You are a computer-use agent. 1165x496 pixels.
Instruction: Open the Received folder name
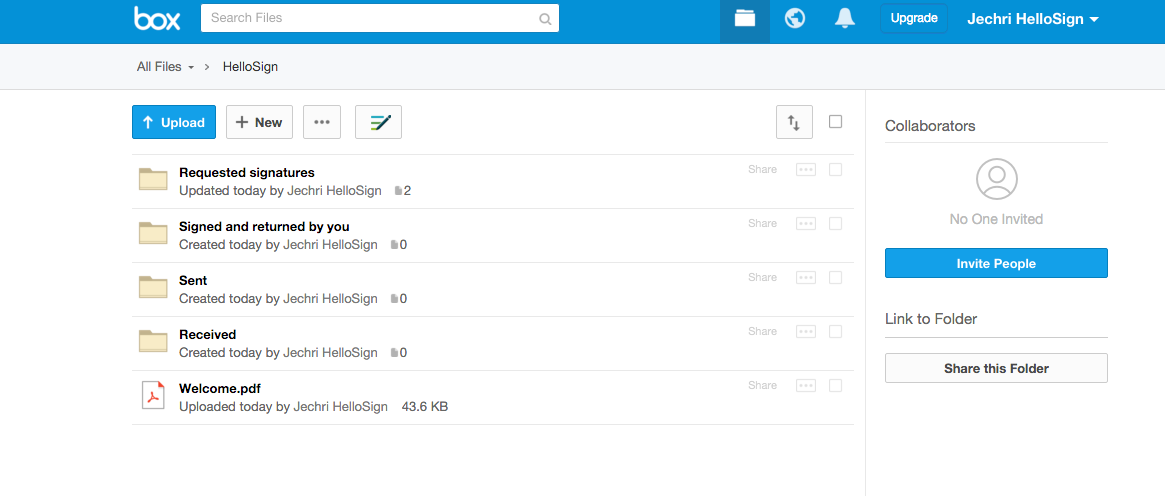207,335
